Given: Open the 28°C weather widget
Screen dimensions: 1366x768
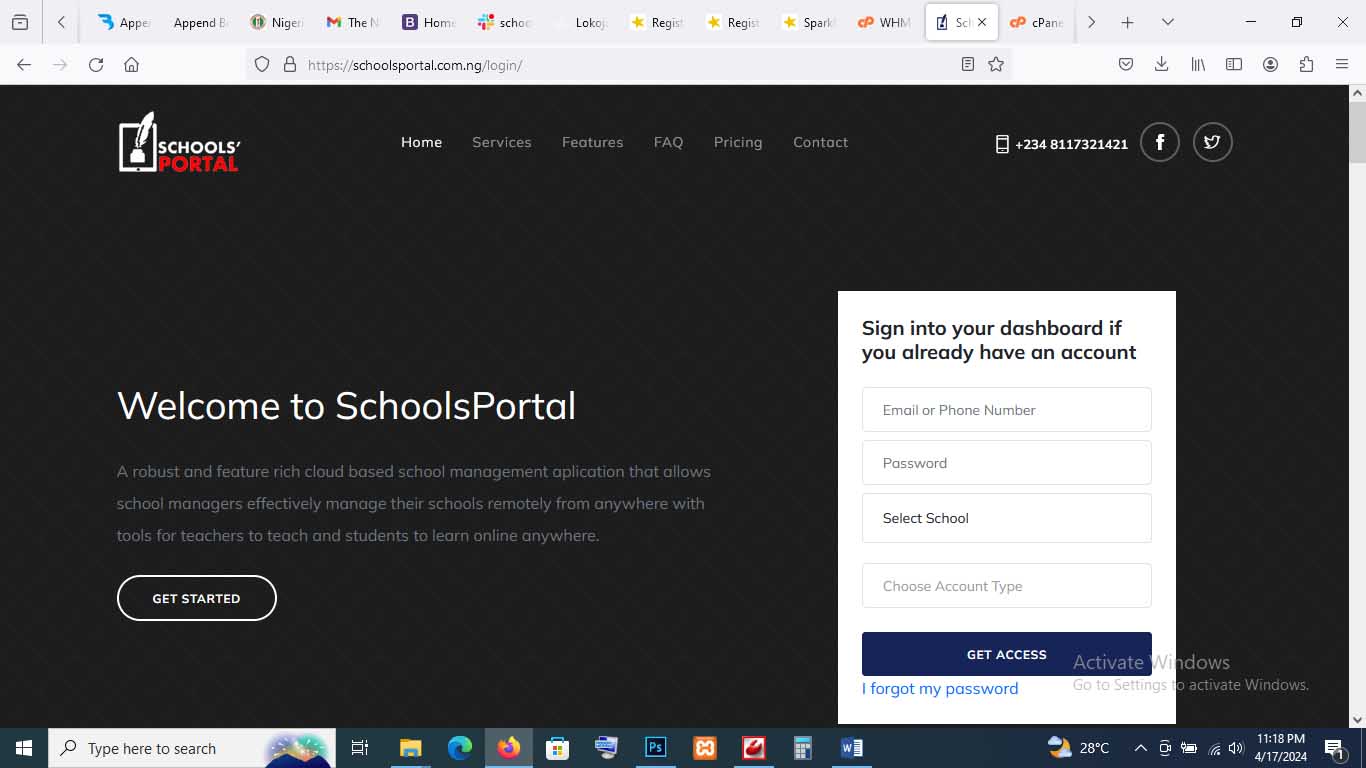Looking at the screenshot, I should 1078,748.
